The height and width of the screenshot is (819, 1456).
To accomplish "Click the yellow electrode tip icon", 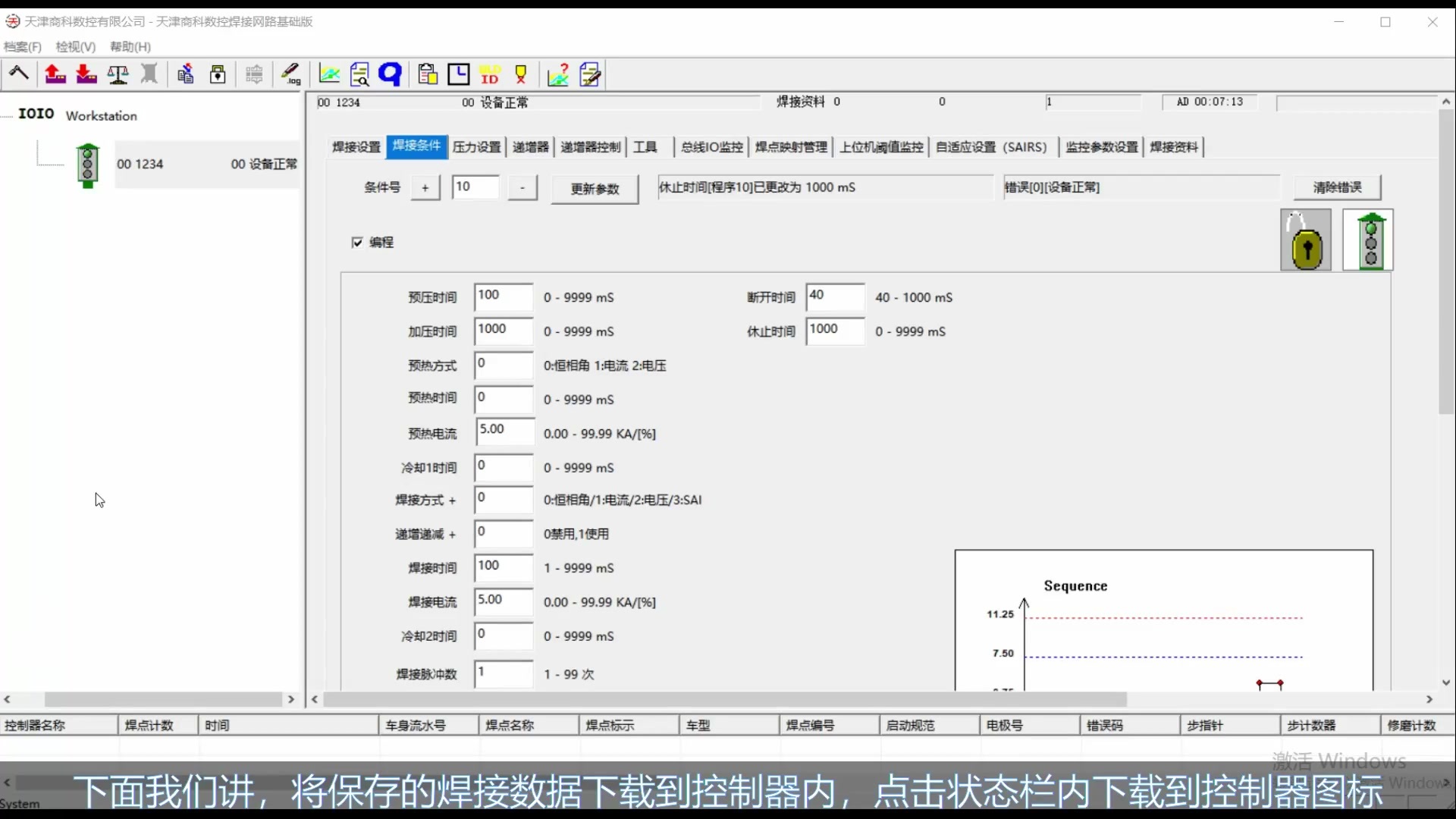I will [x=521, y=74].
